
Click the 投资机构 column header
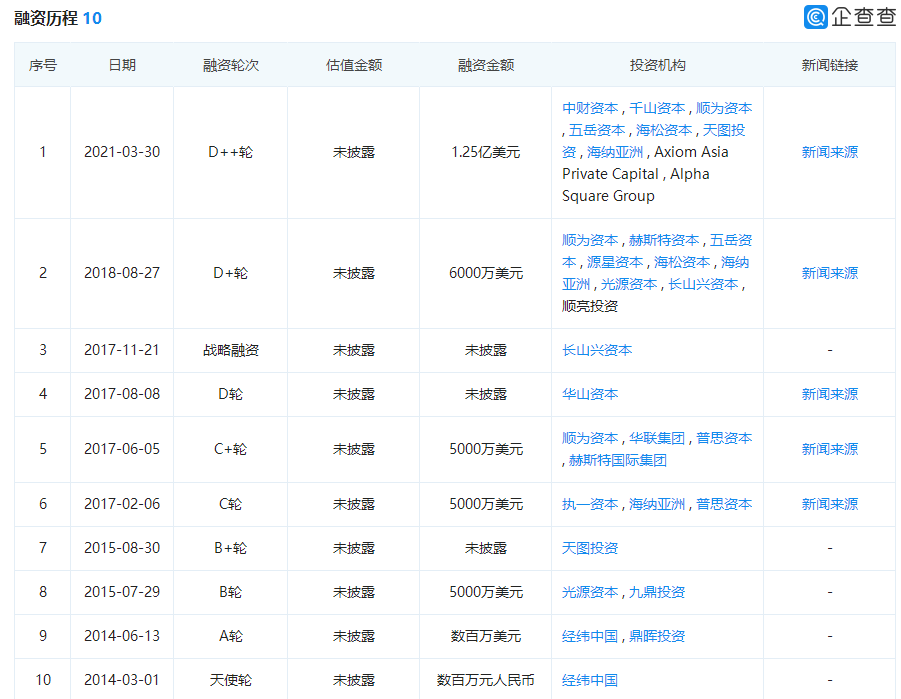click(657, 66)
